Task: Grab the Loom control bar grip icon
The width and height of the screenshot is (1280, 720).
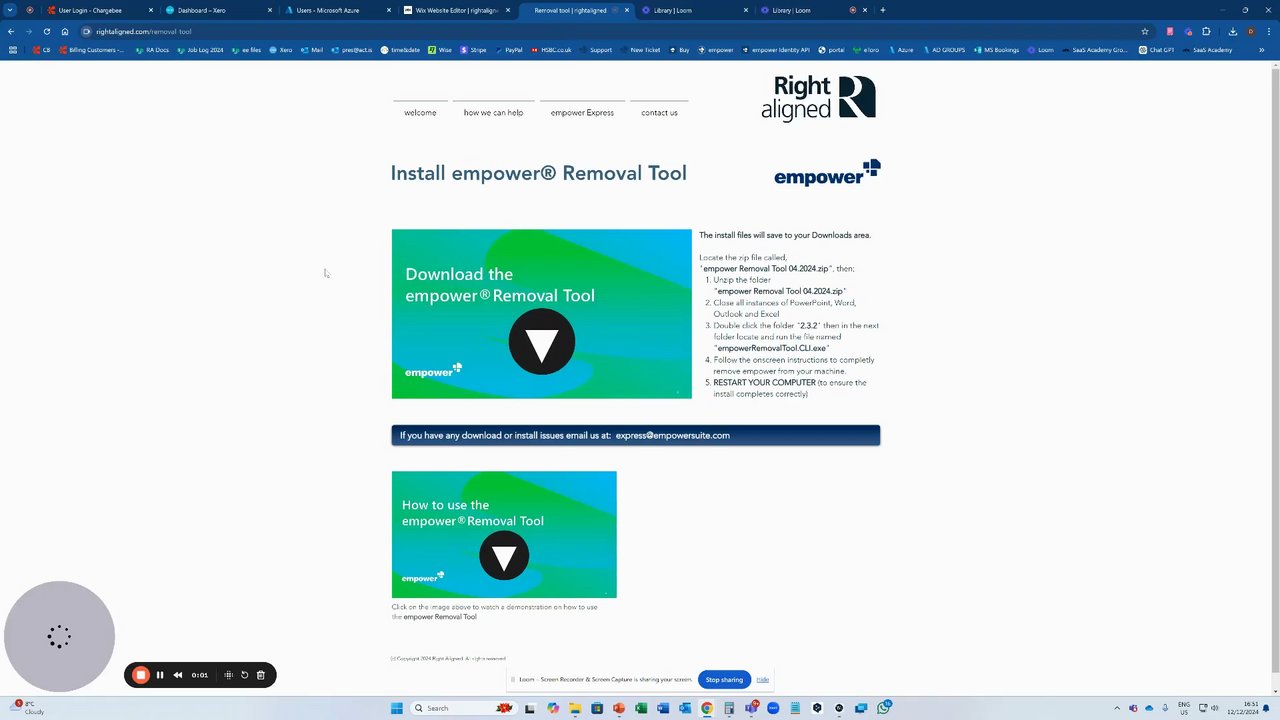Action: [228, 675]
